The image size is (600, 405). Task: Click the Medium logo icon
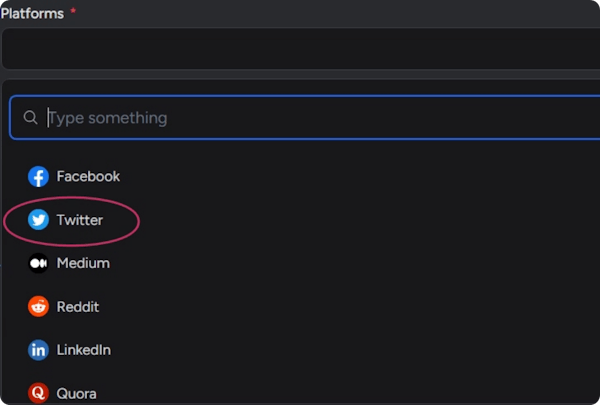[x=38, y=263]
